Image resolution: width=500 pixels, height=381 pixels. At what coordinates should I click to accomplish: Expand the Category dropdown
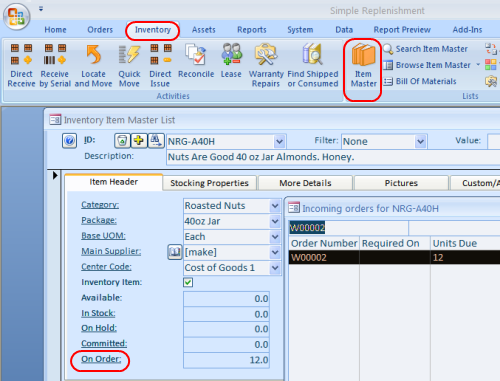pyautogui.click(x=275, y=206)
